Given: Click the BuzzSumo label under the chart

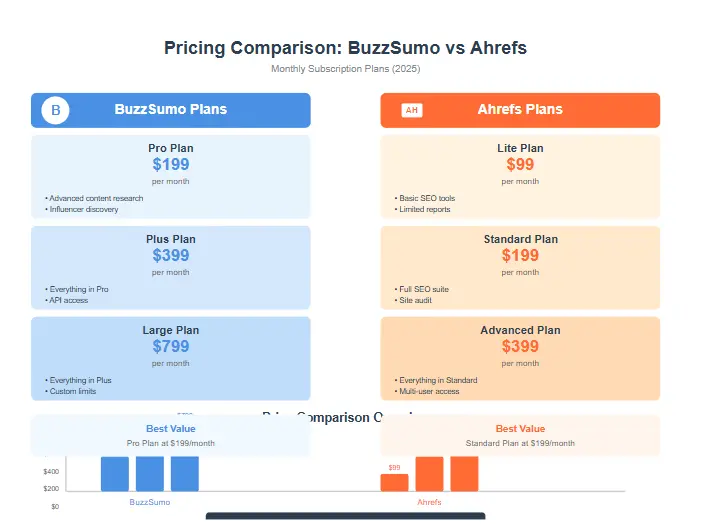Looking at the screenshot, I should point(150,502).
